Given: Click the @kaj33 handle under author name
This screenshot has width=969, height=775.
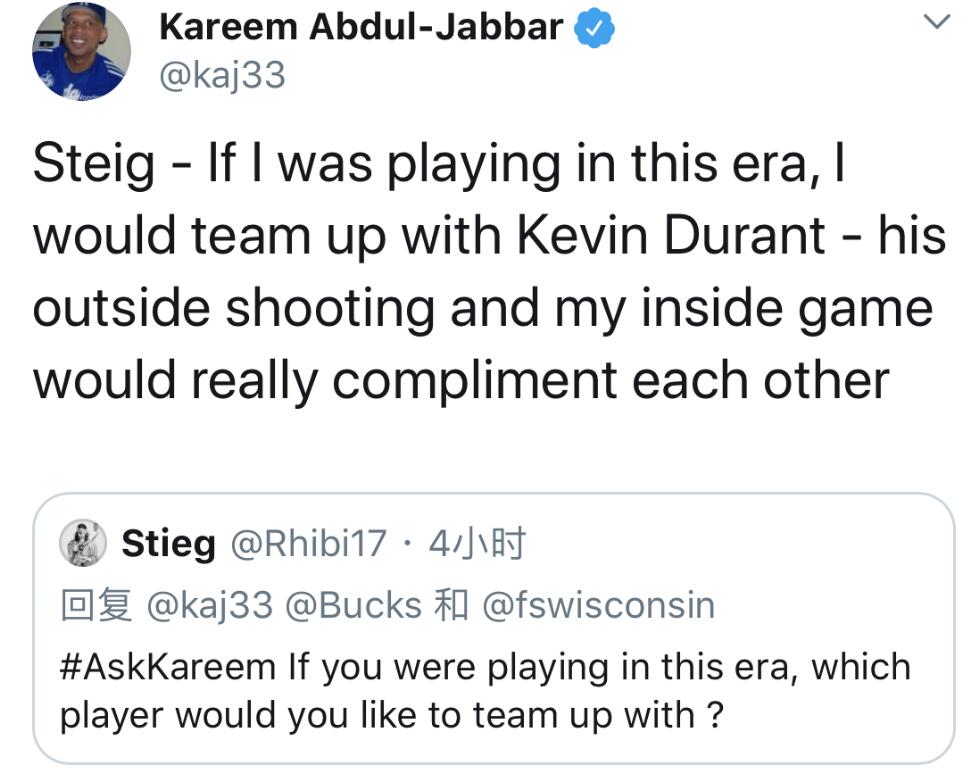Looking at the screenshot, I should [222, 75].
